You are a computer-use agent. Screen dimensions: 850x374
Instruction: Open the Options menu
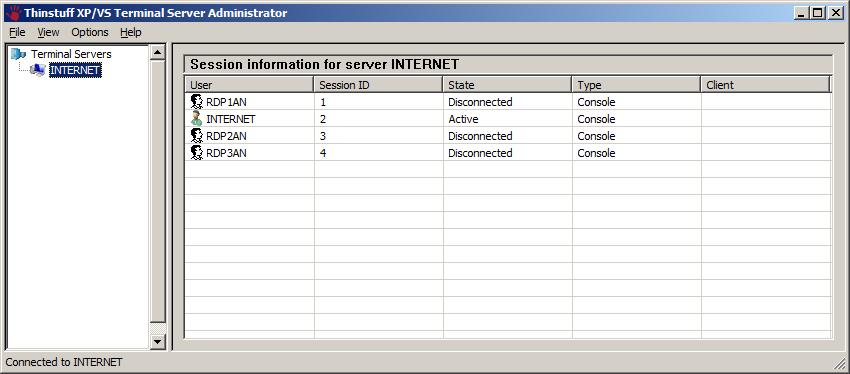tap(90, 33)
